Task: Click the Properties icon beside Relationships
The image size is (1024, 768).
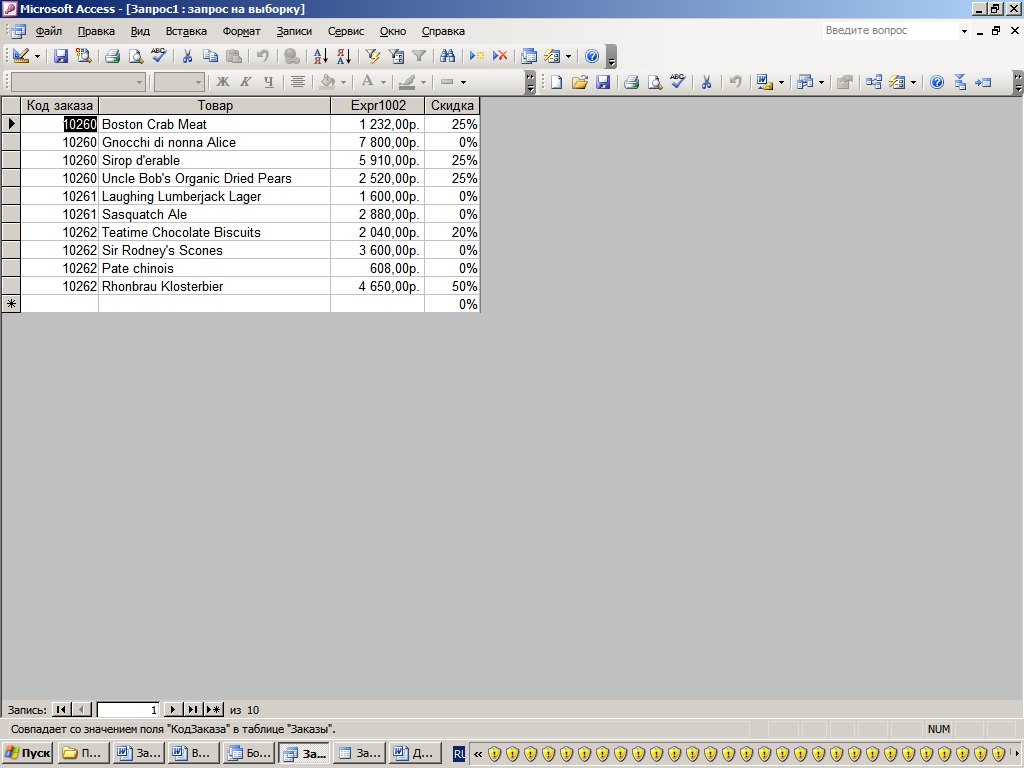Action: [844, 82]
